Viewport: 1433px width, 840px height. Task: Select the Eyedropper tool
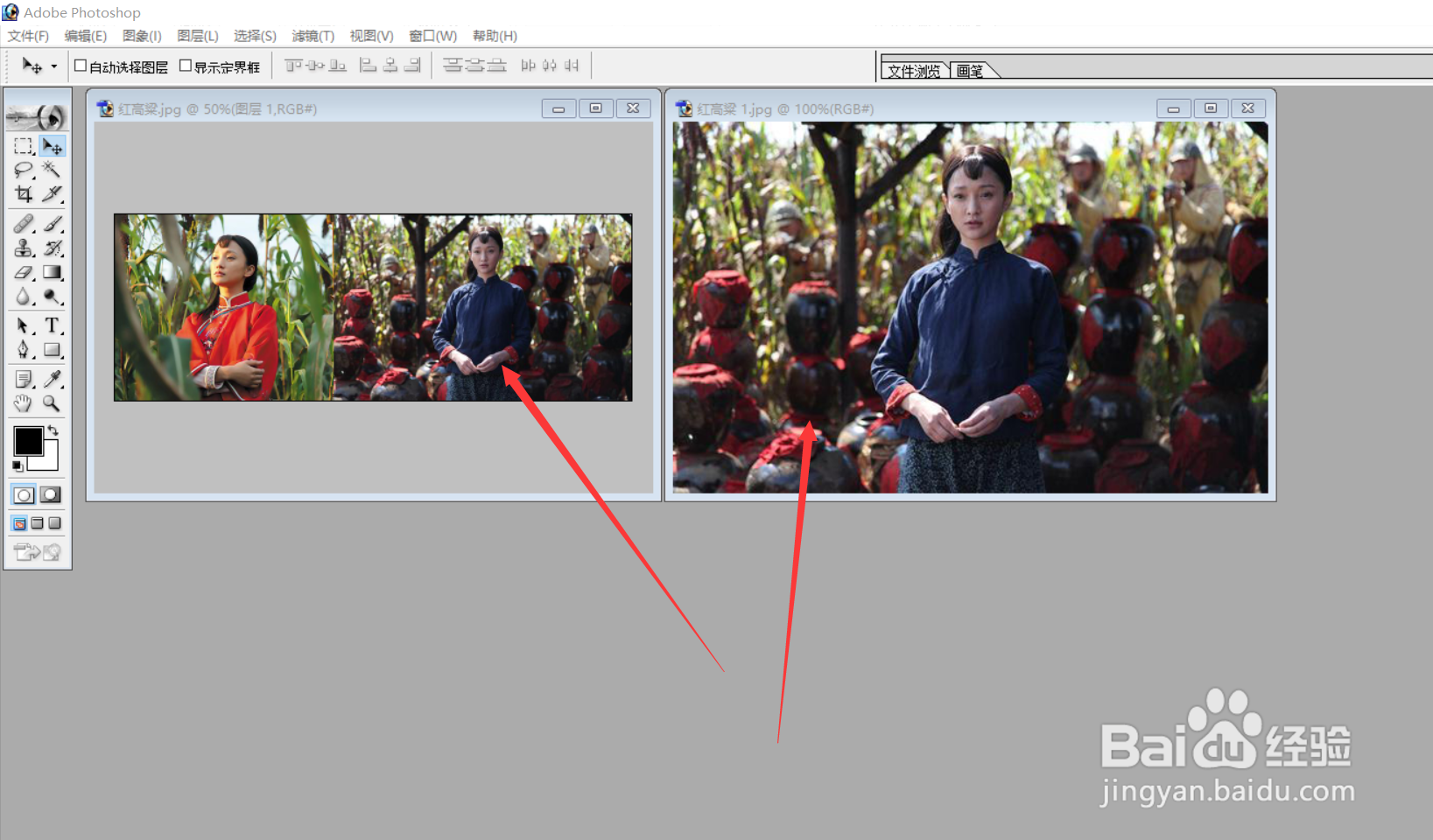[53, 379]
